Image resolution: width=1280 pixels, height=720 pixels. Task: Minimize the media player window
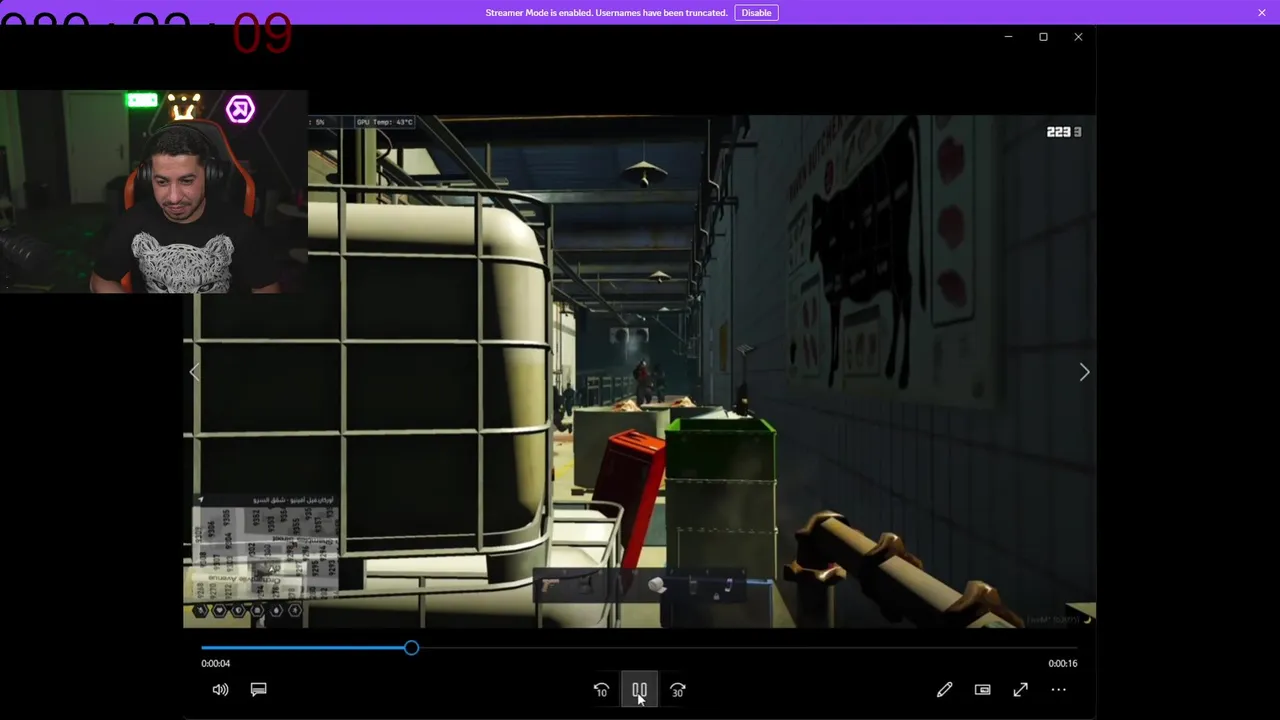(1008, 37)
